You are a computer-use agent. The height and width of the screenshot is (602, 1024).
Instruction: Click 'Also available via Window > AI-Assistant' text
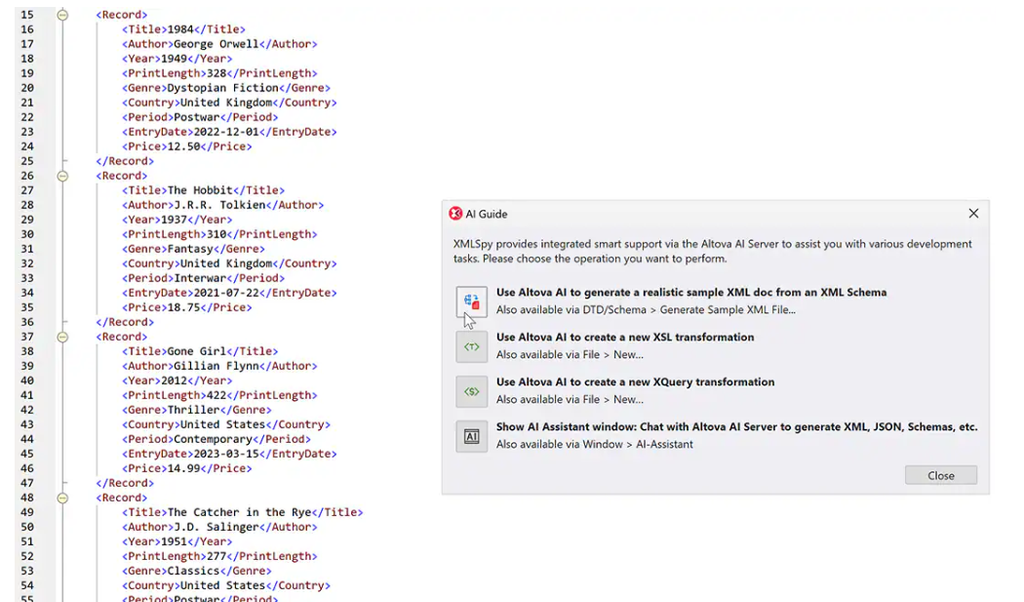click(x=594, y=444)
